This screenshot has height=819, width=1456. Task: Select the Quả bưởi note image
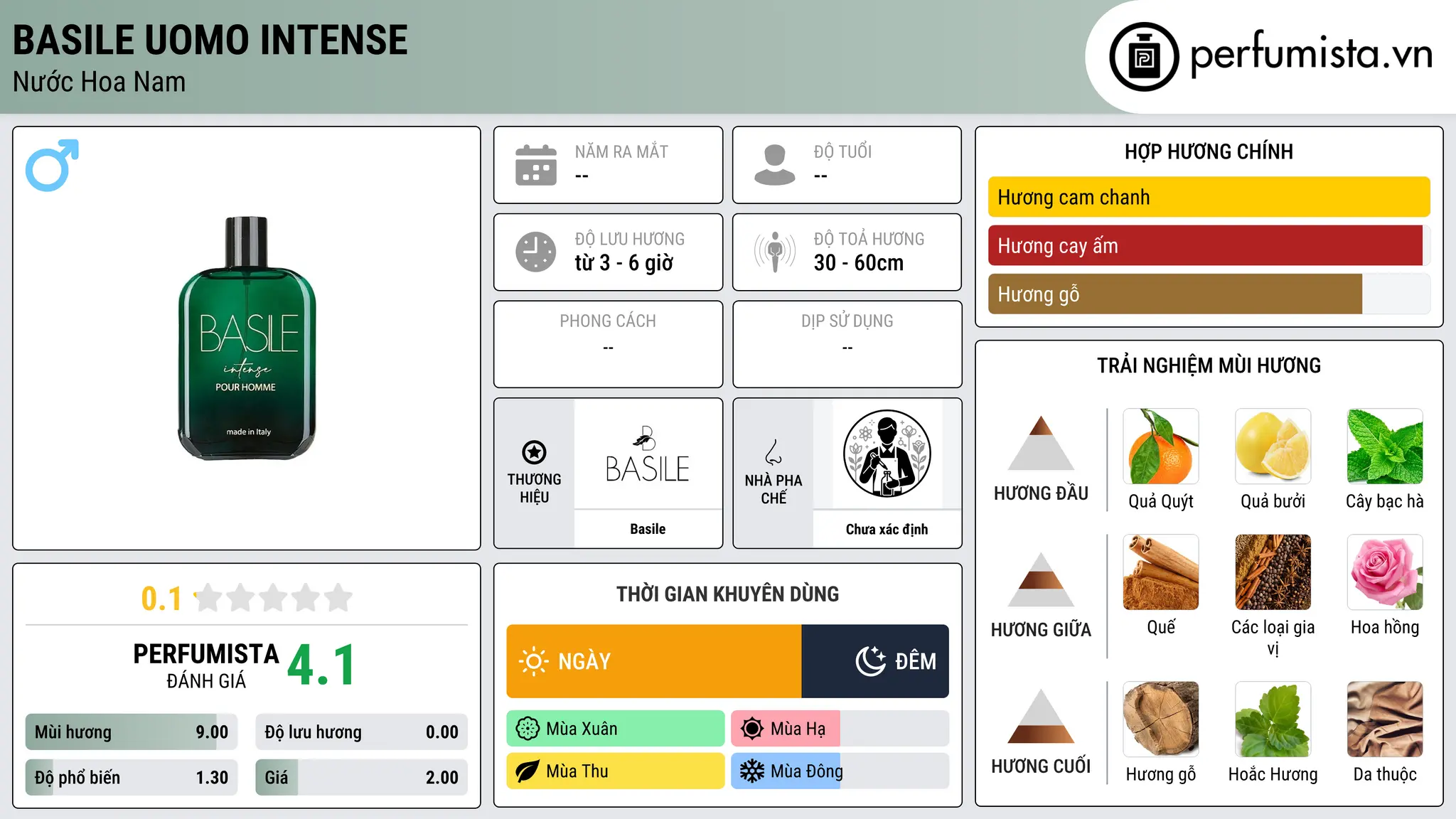click(x=1273, y=446)
